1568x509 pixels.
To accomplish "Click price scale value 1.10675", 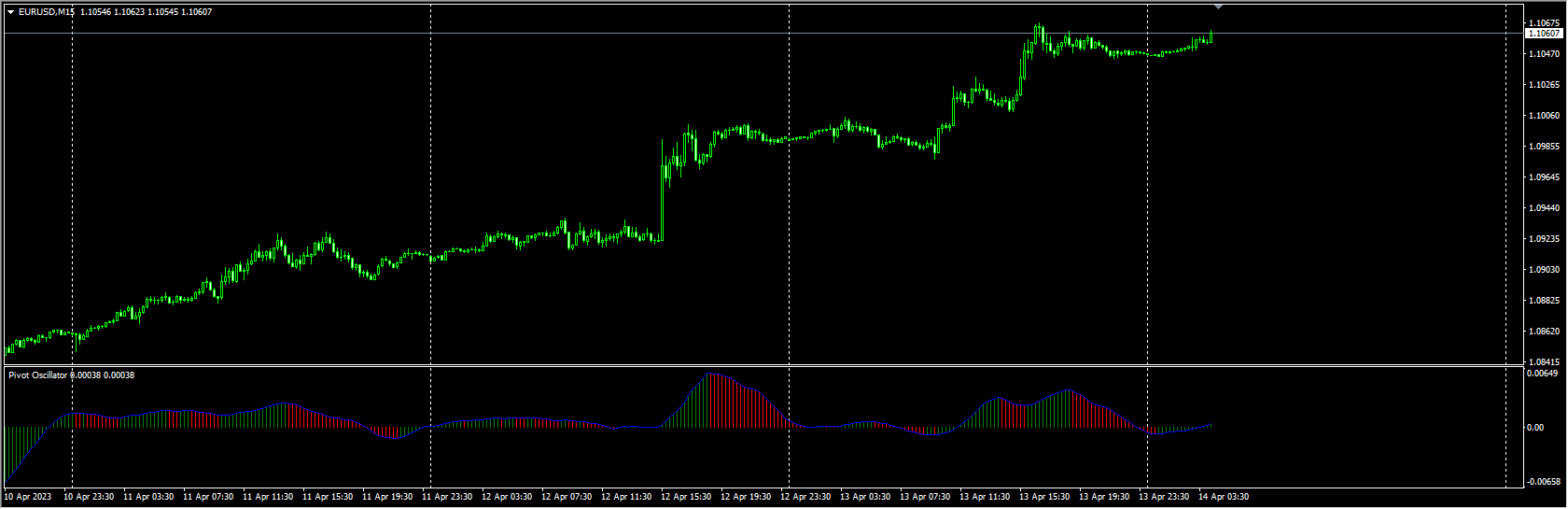I will pyautogui.click(x=1544, y=23).
